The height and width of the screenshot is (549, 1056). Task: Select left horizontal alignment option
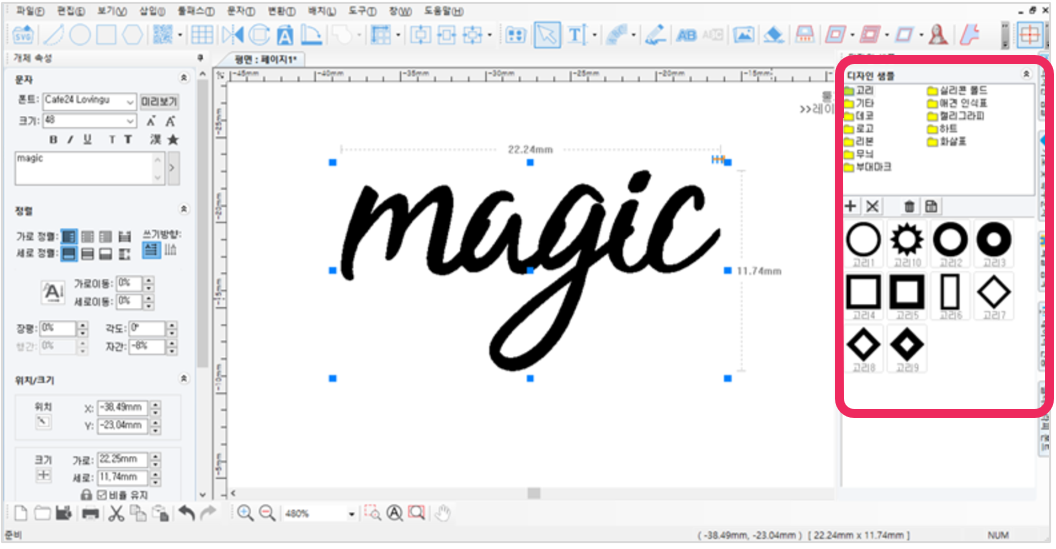click(x=69, y=236)
